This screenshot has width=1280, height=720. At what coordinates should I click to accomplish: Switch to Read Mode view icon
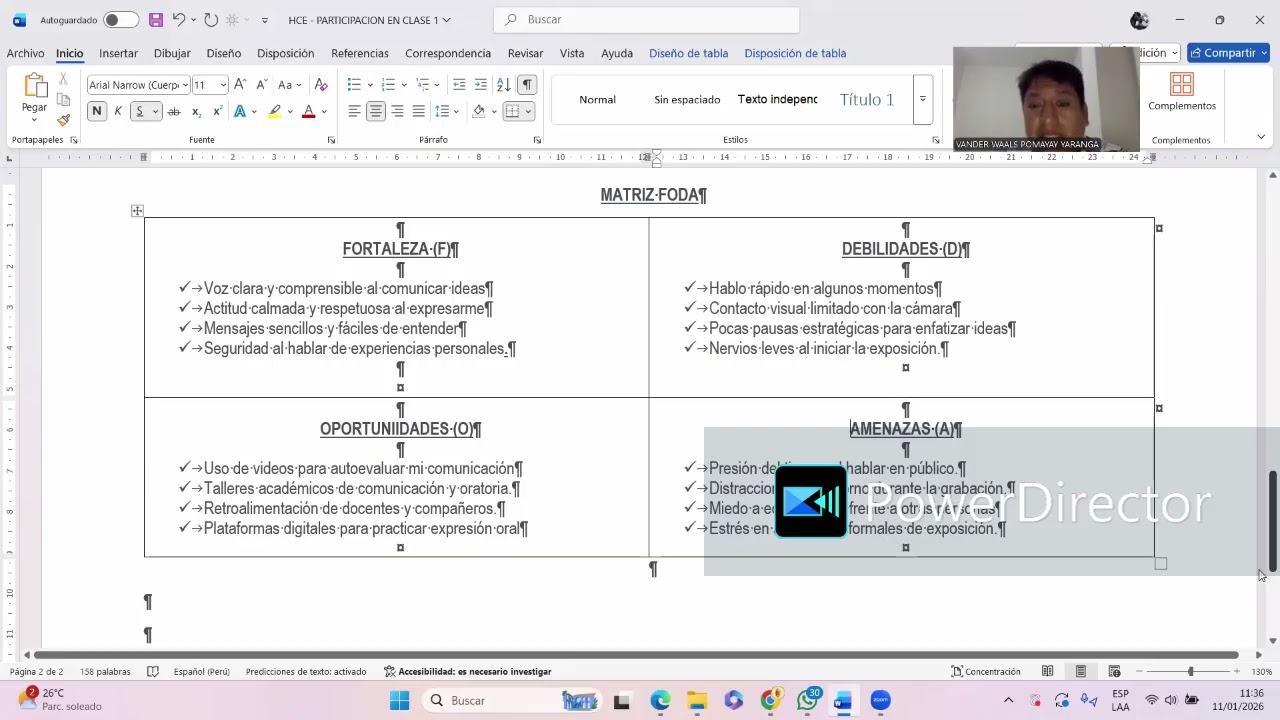pyautogui.click(x=1048, y=672)
